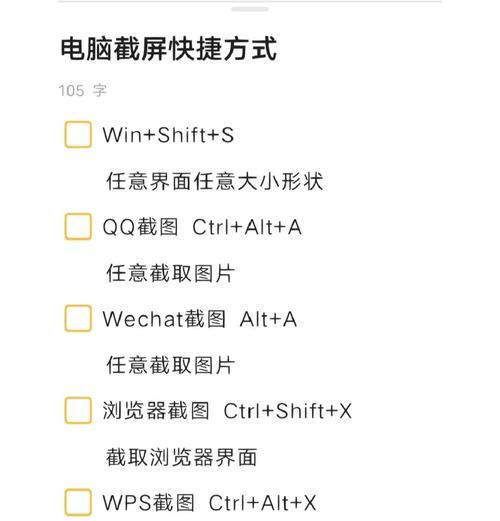Click the Alt+A shortcut text
The image size is (500, 521).
pyautogui.click(x=268, y=319)
